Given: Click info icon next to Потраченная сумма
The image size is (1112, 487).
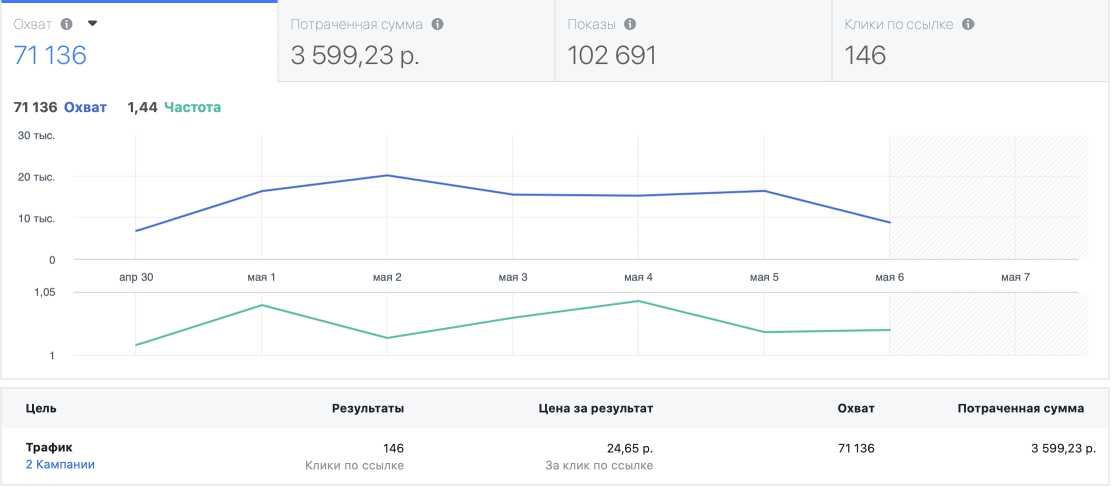Looking at the screenshot, I should pos(437,24).
